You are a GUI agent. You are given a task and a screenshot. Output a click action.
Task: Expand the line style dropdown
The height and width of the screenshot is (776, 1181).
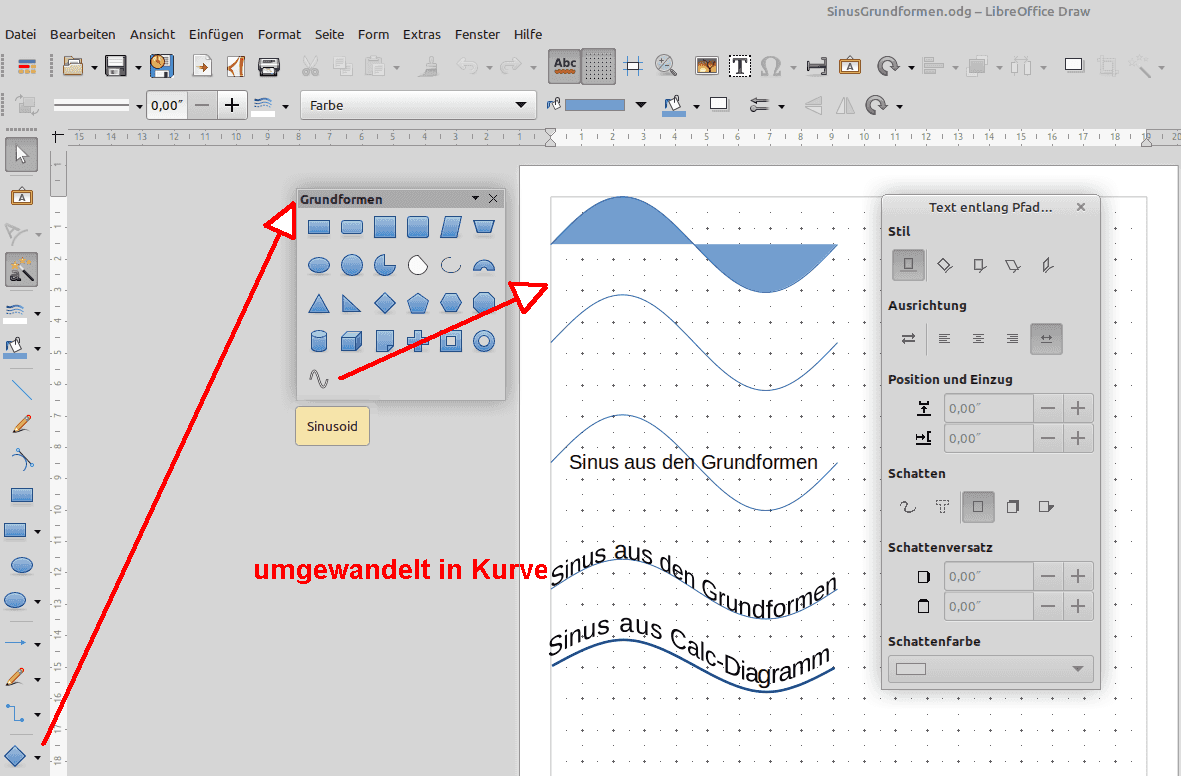pos(139,106)
